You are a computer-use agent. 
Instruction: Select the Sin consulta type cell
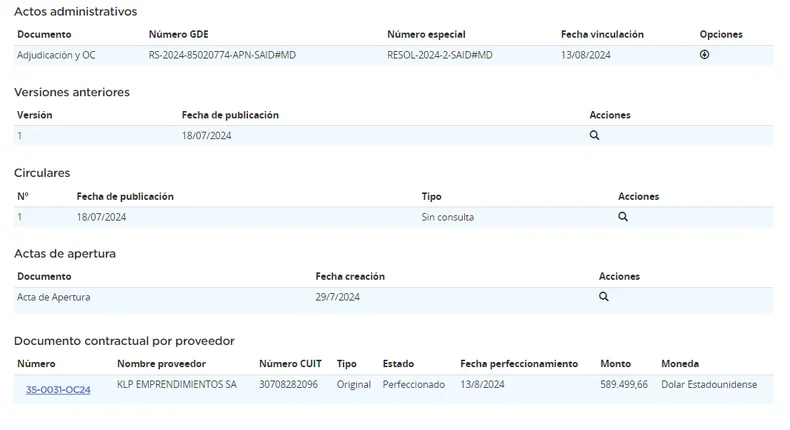[x=447, y=217]
